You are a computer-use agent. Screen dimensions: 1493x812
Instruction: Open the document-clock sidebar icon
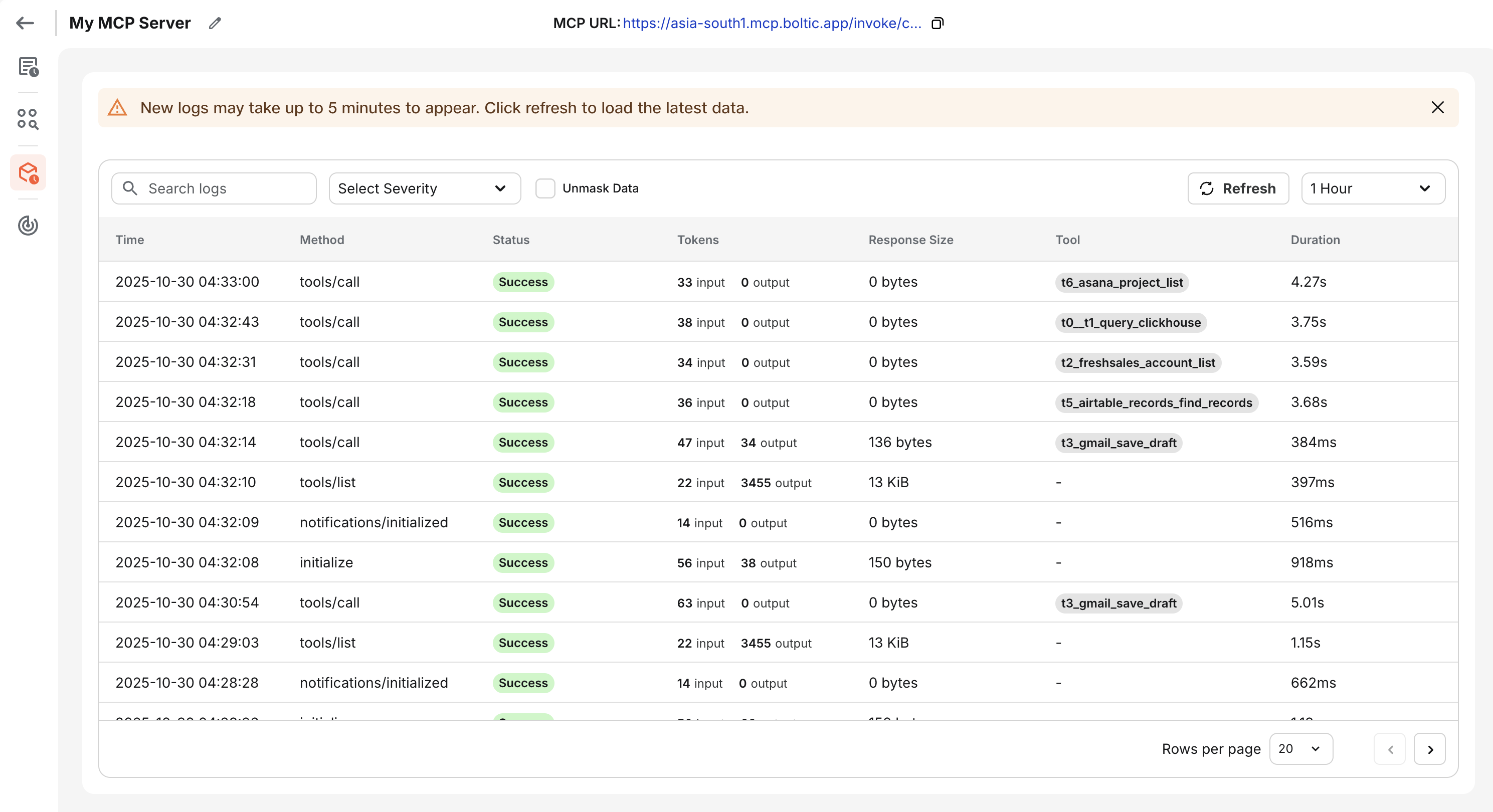28,67
